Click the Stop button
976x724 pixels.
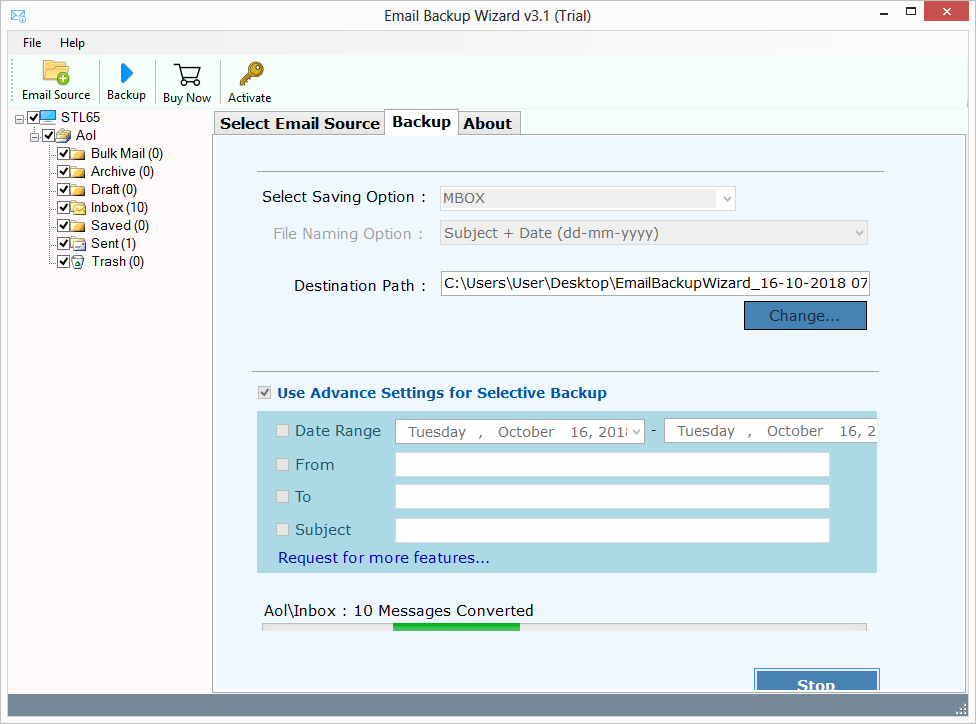pos(816,680)
